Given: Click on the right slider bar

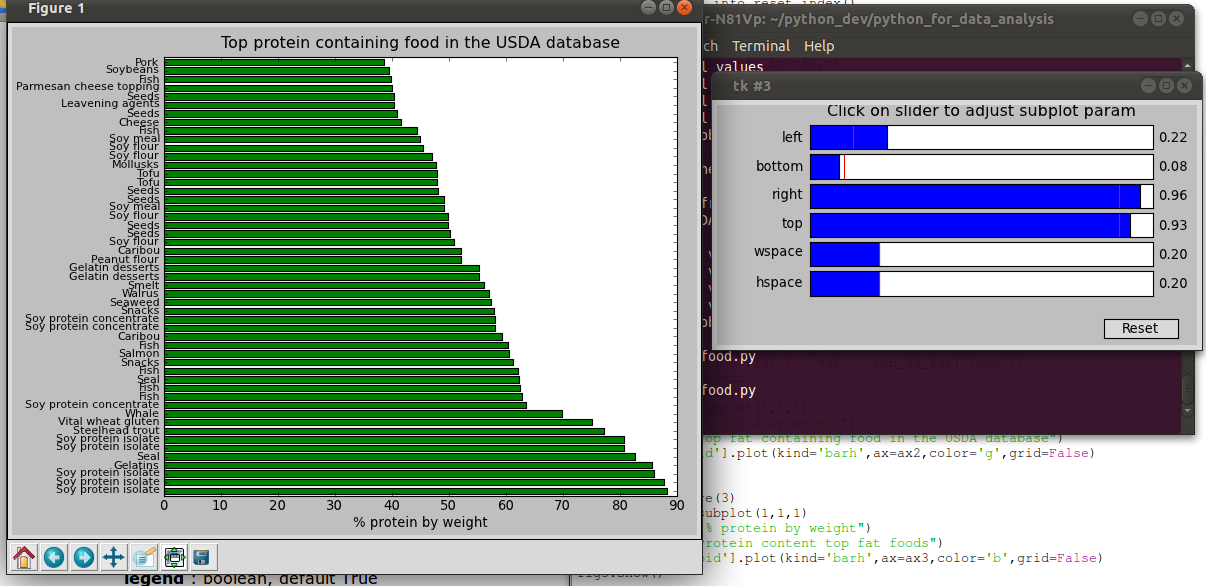Looking at the screenshot, I should pyautogui.click(x=981, y=196).
